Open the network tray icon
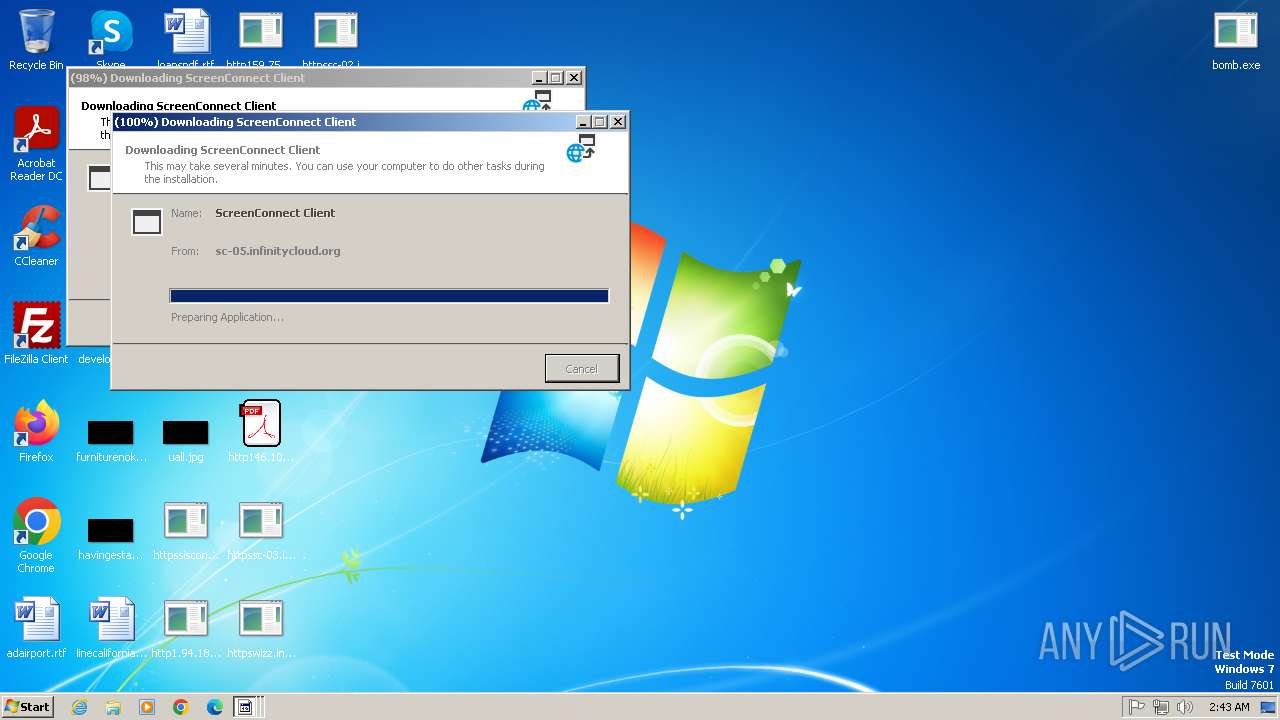1280x720 pixels. click(x=1161, y=707)
